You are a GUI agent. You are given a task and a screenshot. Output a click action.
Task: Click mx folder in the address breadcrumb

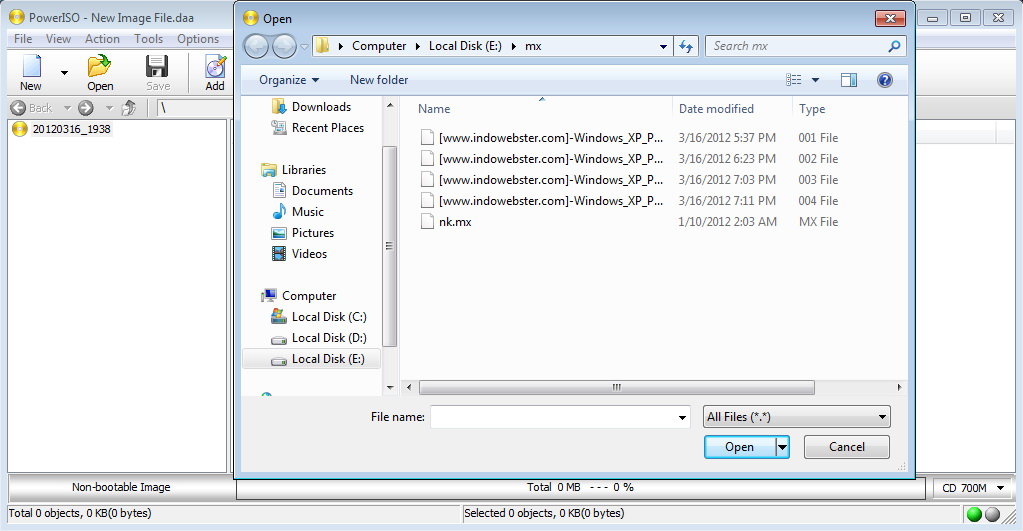point(533,46)
